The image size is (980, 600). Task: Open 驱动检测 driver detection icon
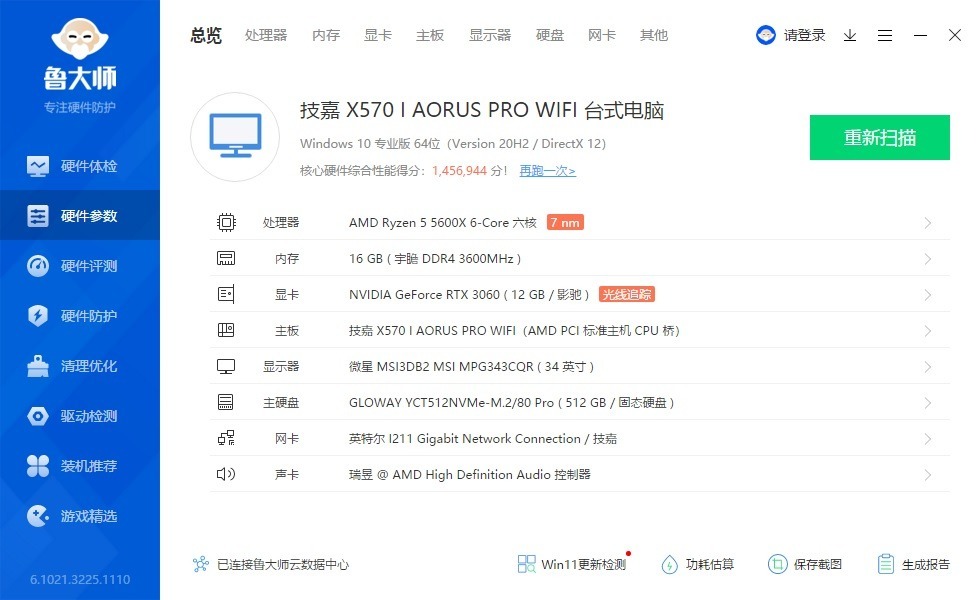38,416
